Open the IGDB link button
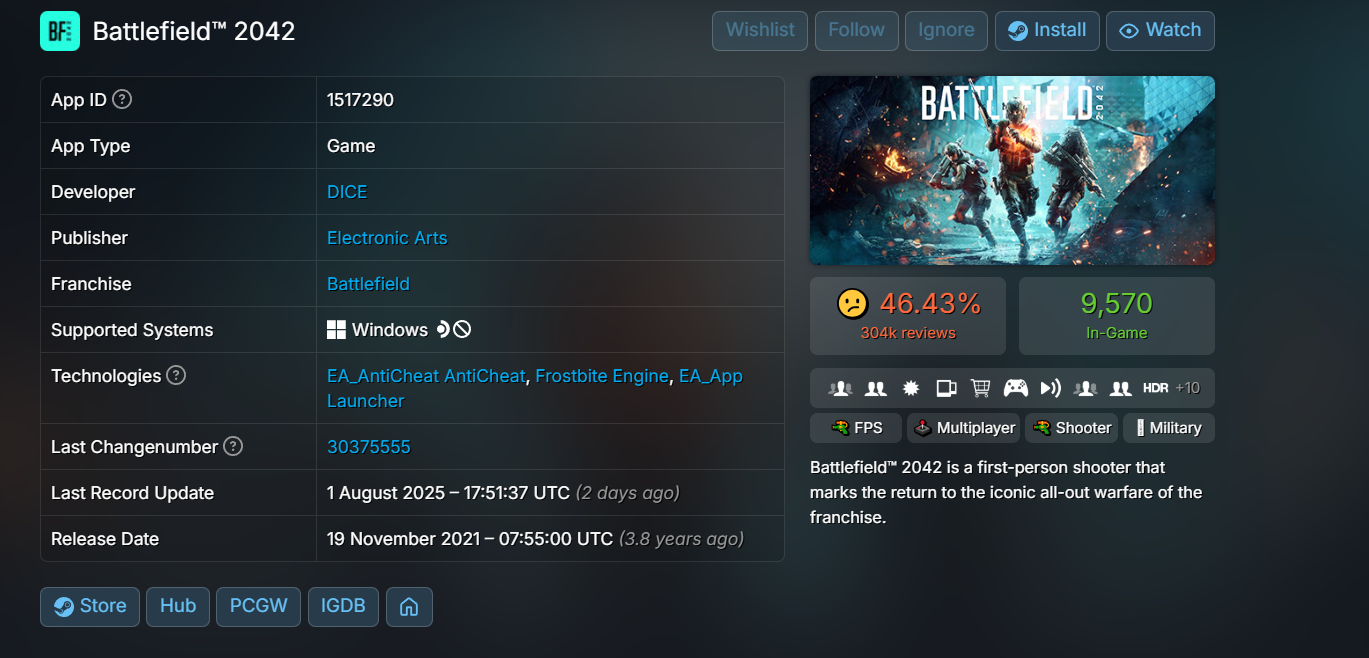The width and height of the screenshot is (1369, 658). click(x=343, y=607)
